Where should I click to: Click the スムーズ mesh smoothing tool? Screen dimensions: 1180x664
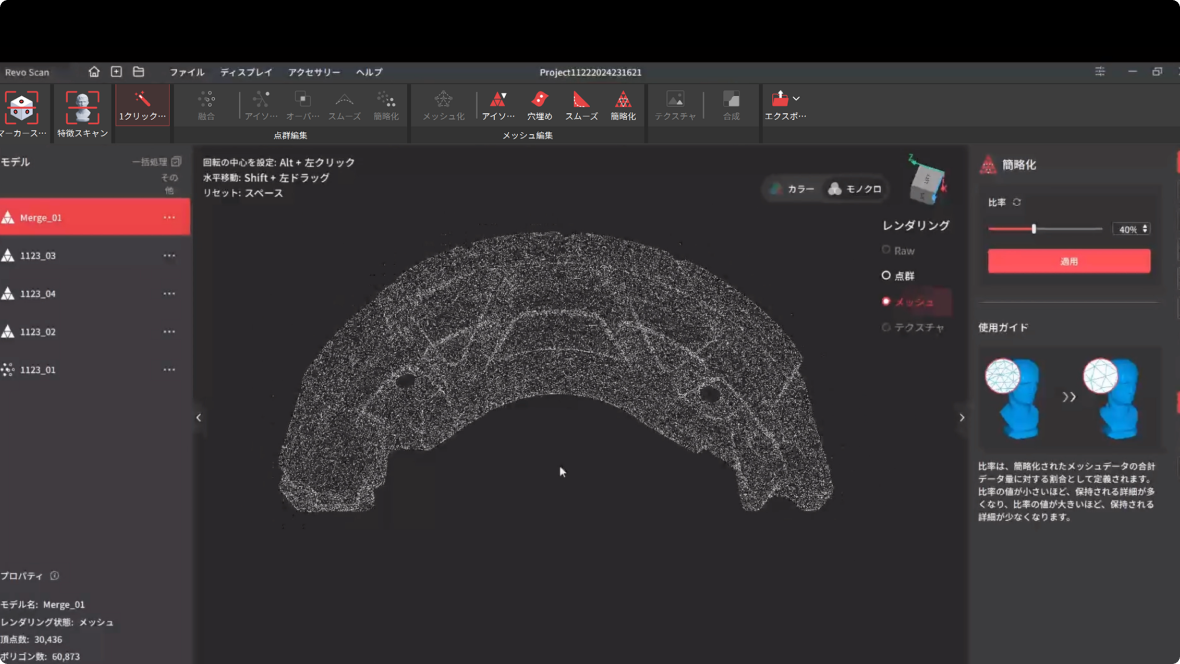point(581,104)
